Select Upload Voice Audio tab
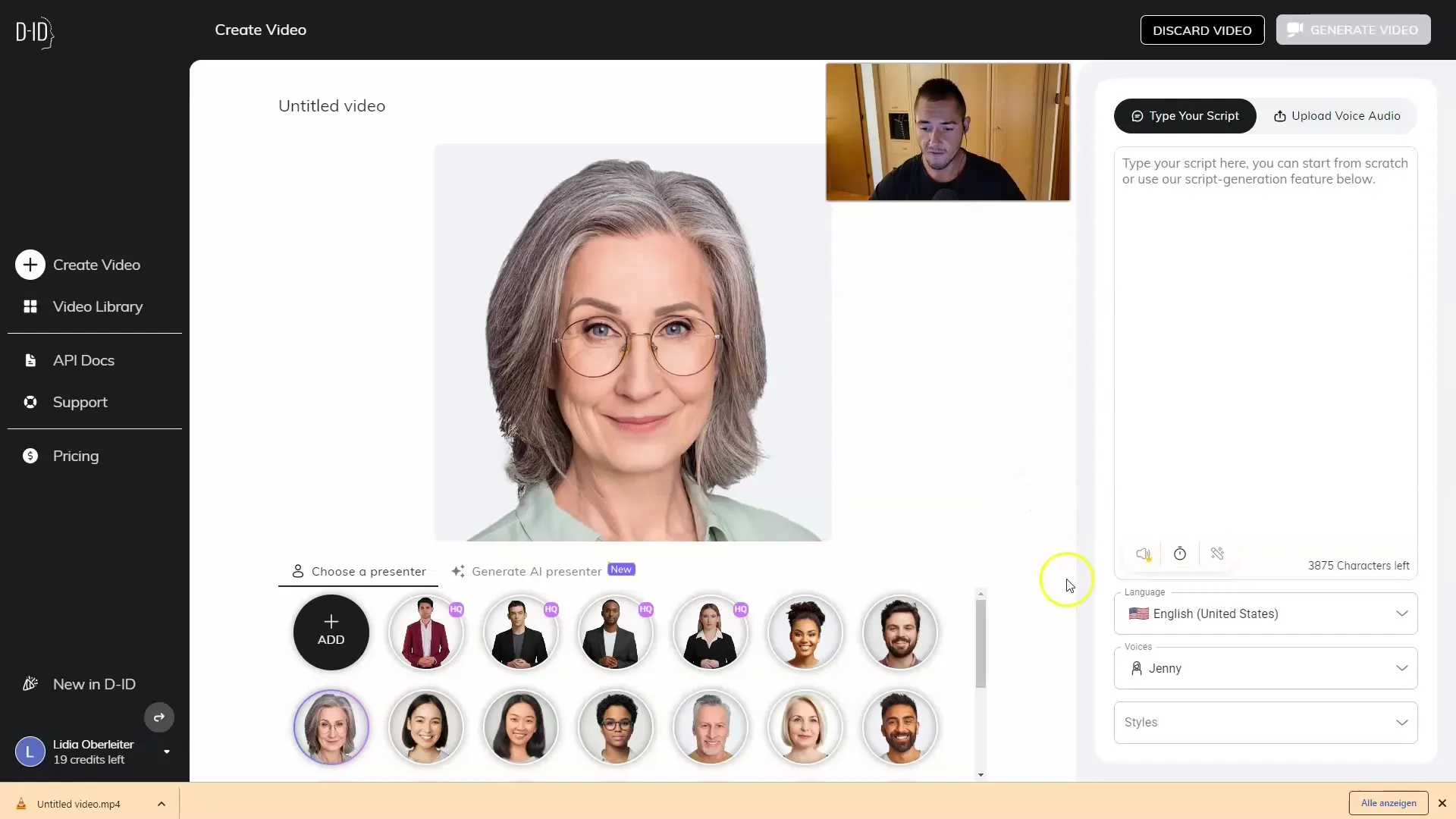1456x819 pixels. (x=1337, y=116)
